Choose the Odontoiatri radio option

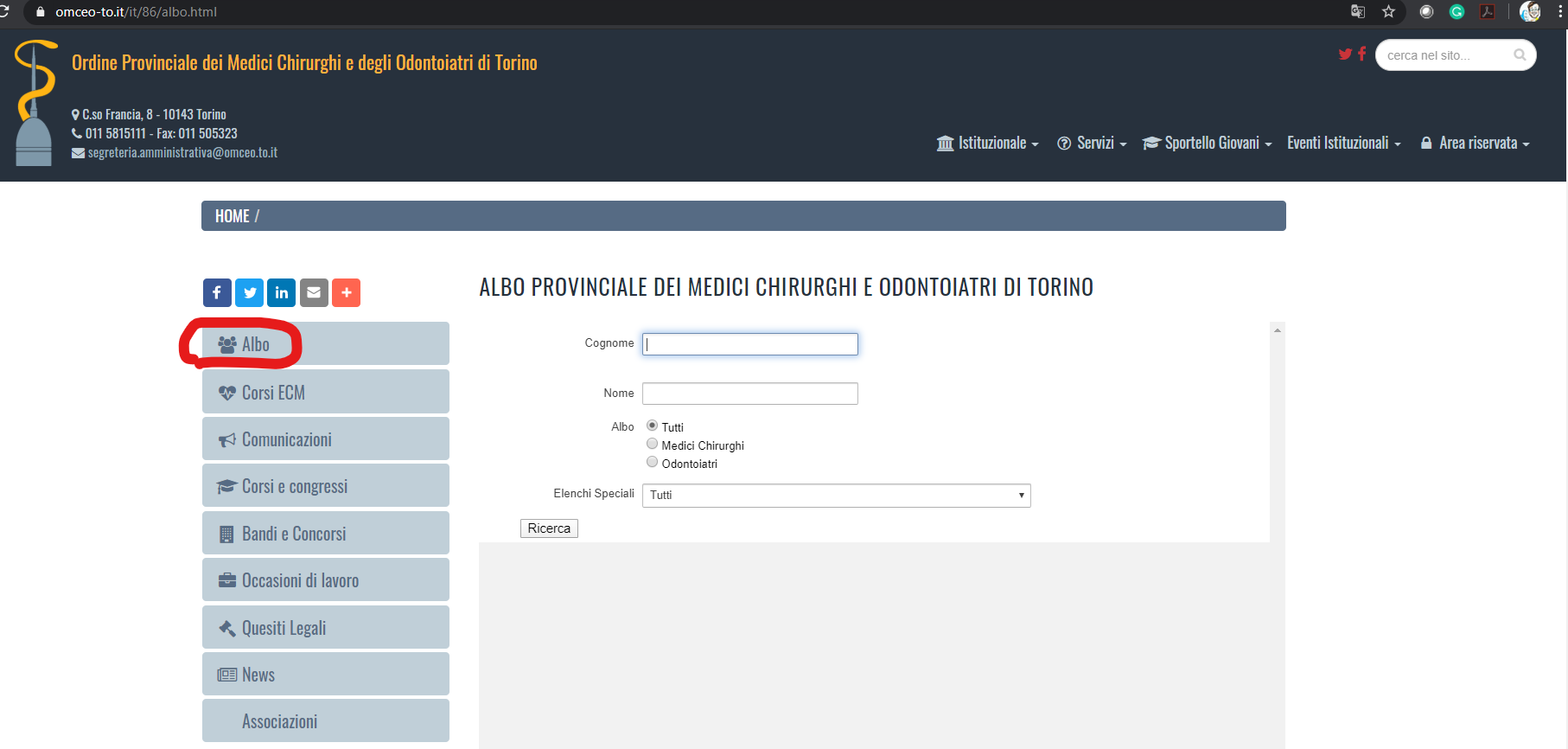coord(653,462)
